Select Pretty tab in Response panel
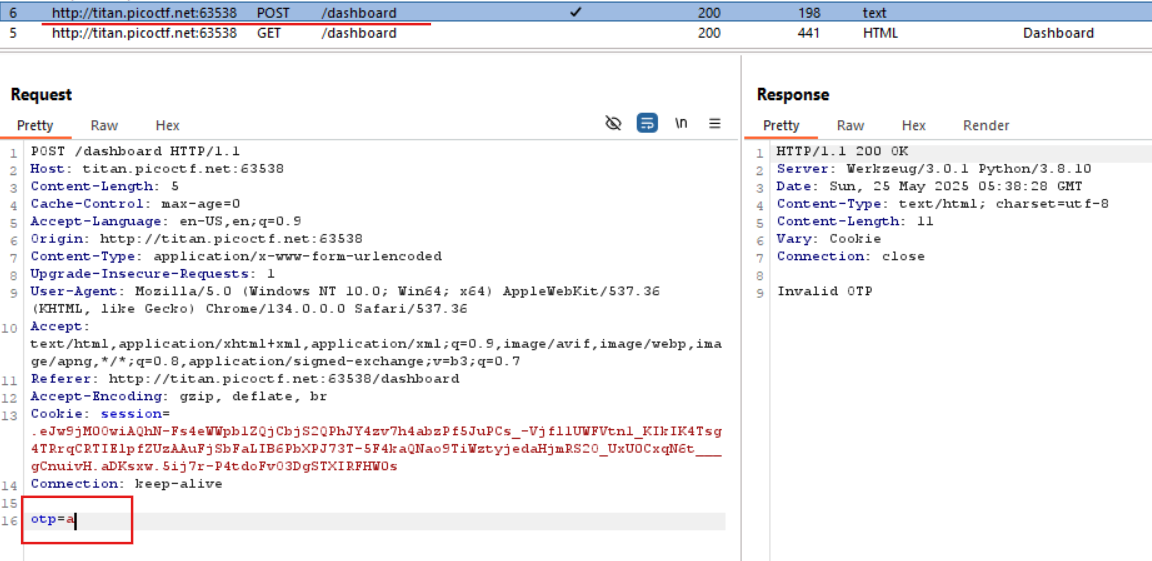 [781, 125]
